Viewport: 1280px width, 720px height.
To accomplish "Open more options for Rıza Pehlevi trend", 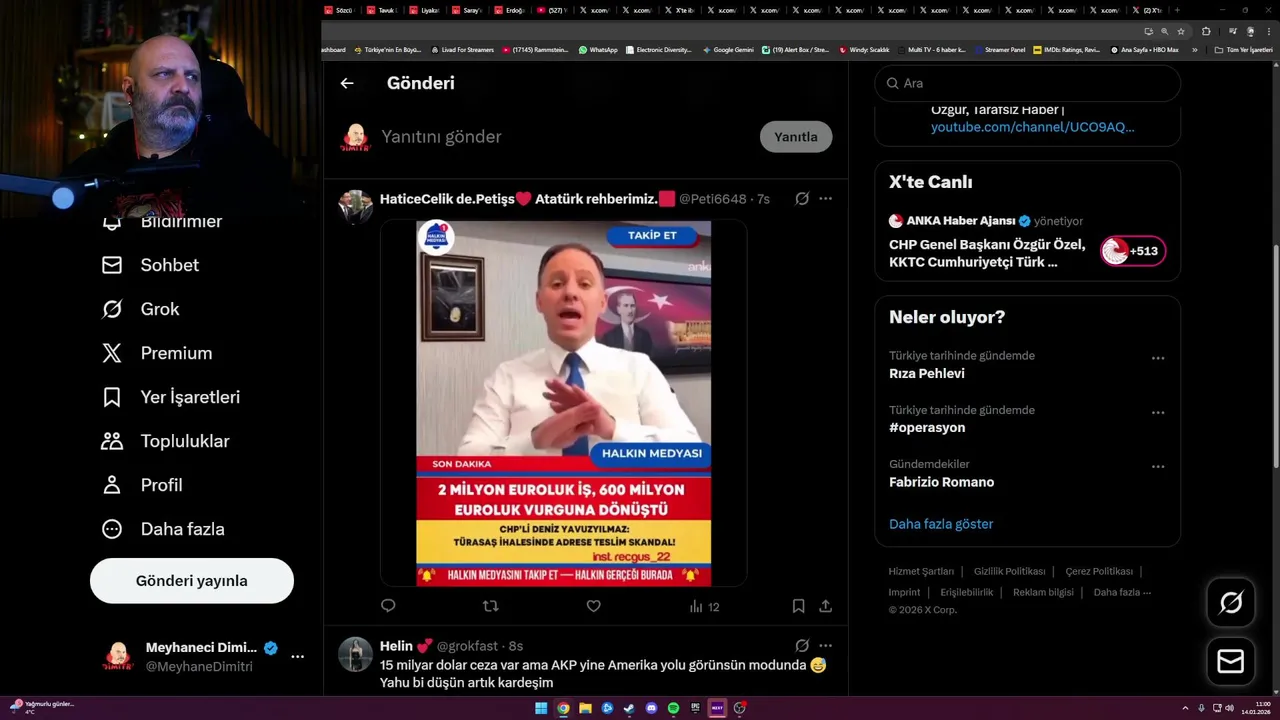I will click(x=1158, y=358).
